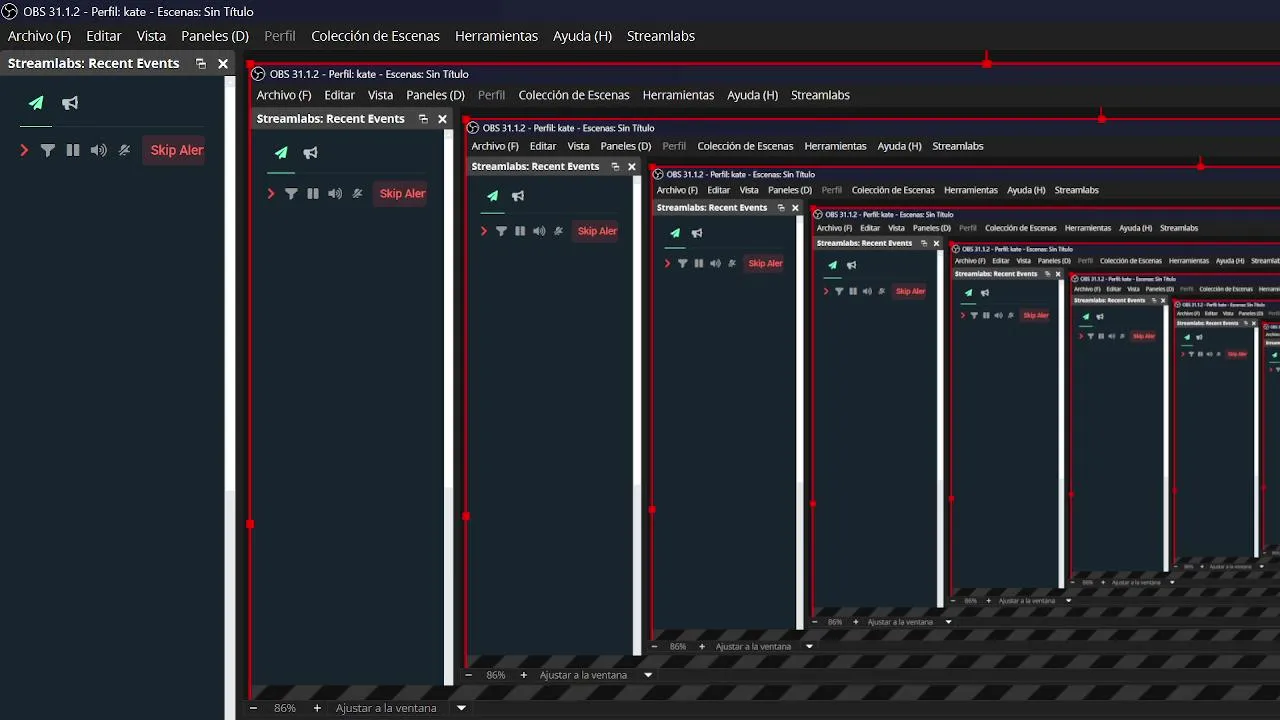This screenshot has width=1280, height=720.
Task: Open the Ayuda (H) menu
Action: [x=582, y=36]
